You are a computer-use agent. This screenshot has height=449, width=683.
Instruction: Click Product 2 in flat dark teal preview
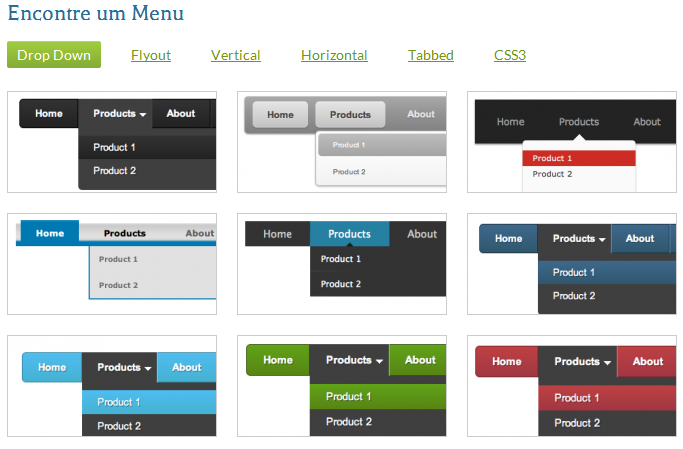tap(341, 284)
